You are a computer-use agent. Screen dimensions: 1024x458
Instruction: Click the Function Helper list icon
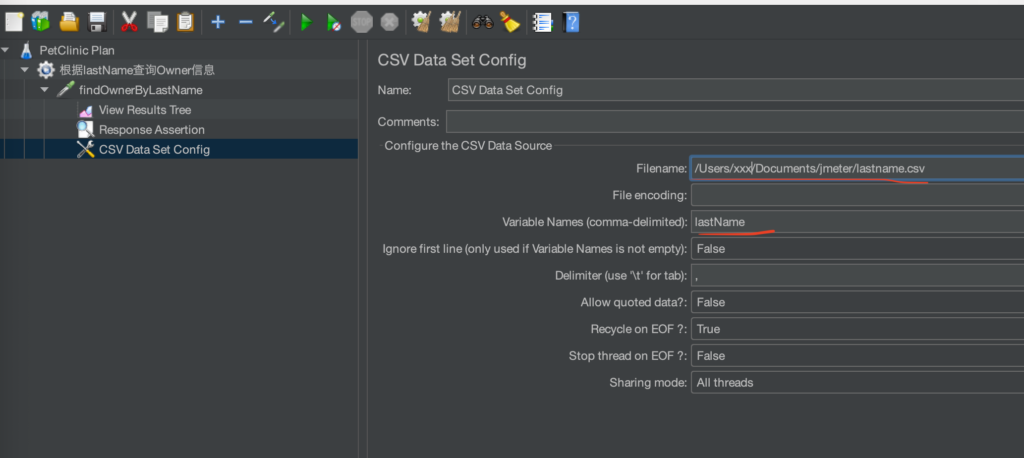[x=542, y=23]
